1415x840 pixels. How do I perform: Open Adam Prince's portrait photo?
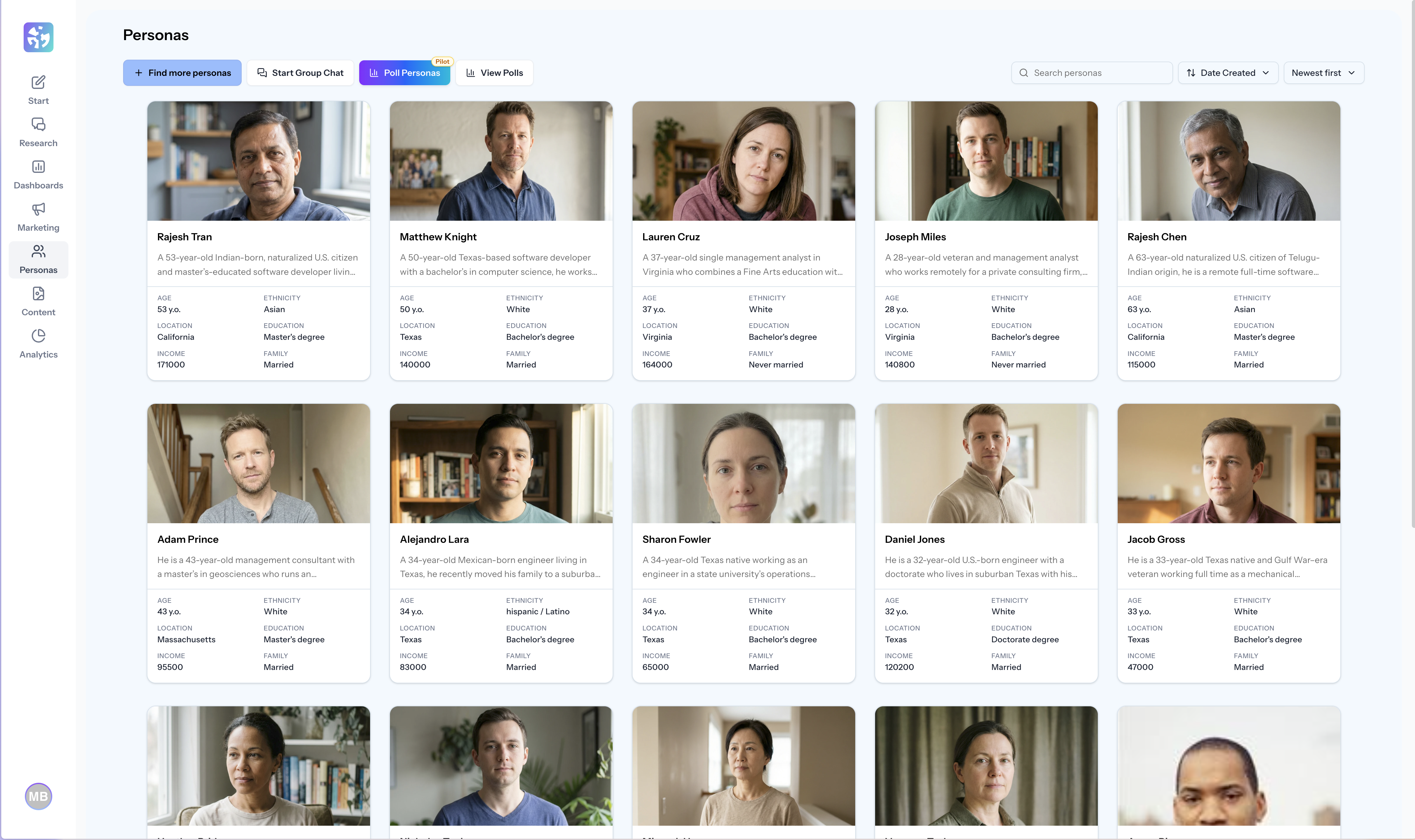tap(259, 464)
